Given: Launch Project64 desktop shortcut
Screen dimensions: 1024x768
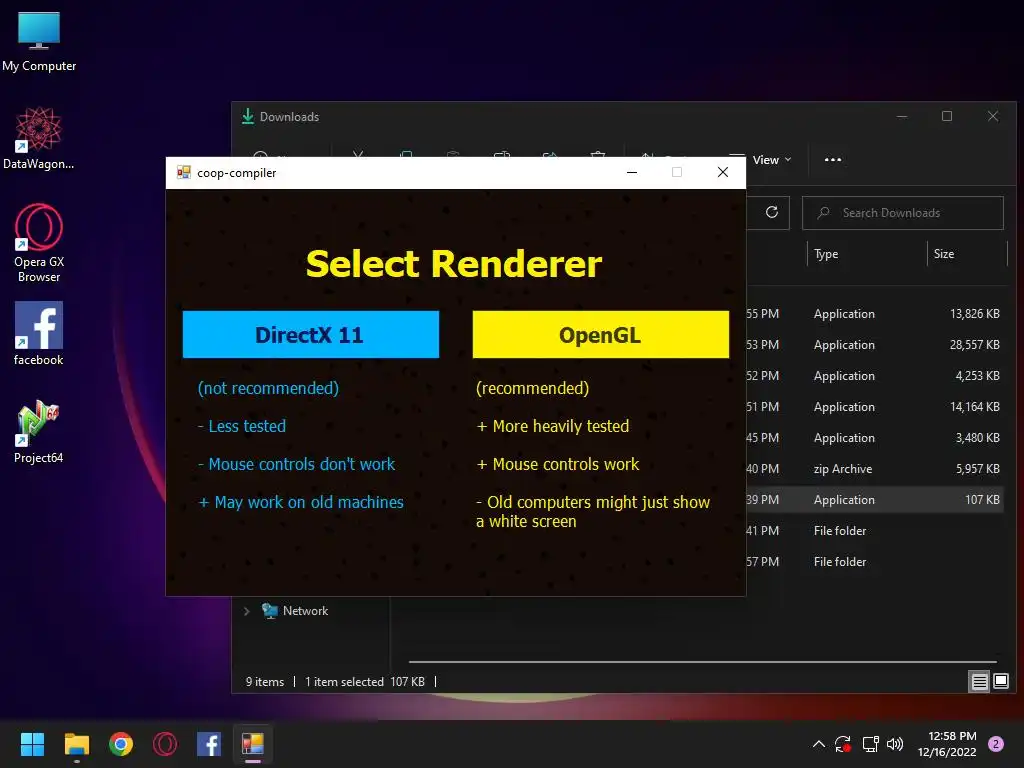Looking at the screenshot, I should (39, 432).
